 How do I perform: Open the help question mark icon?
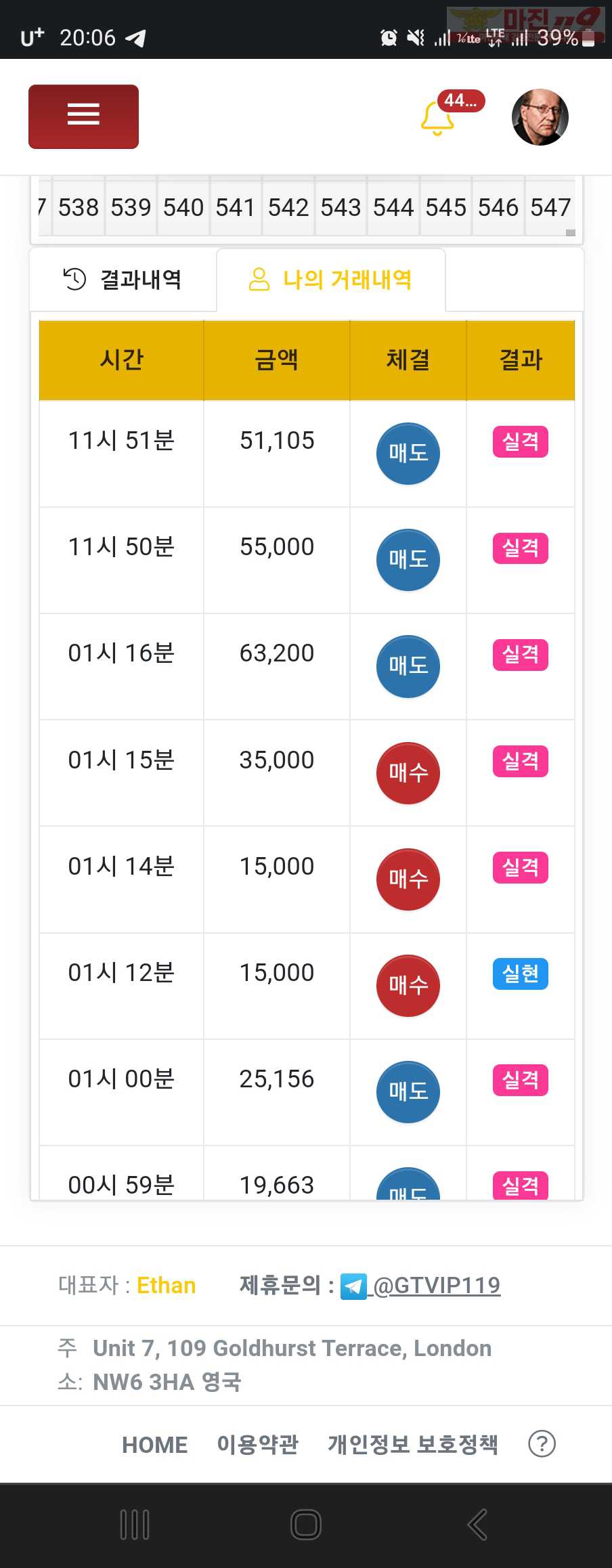pyautogui.click(x=542, y=1443)
